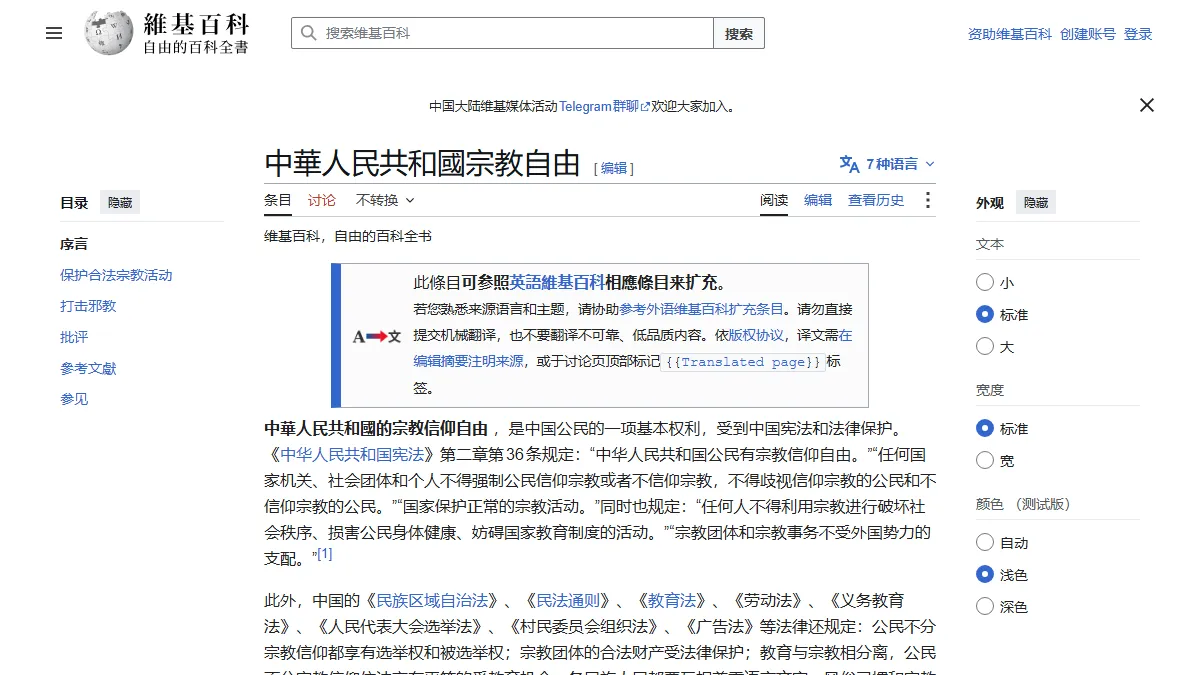
Task: Hide the 目录 sidebar
Action: click(x=120, y=203)
